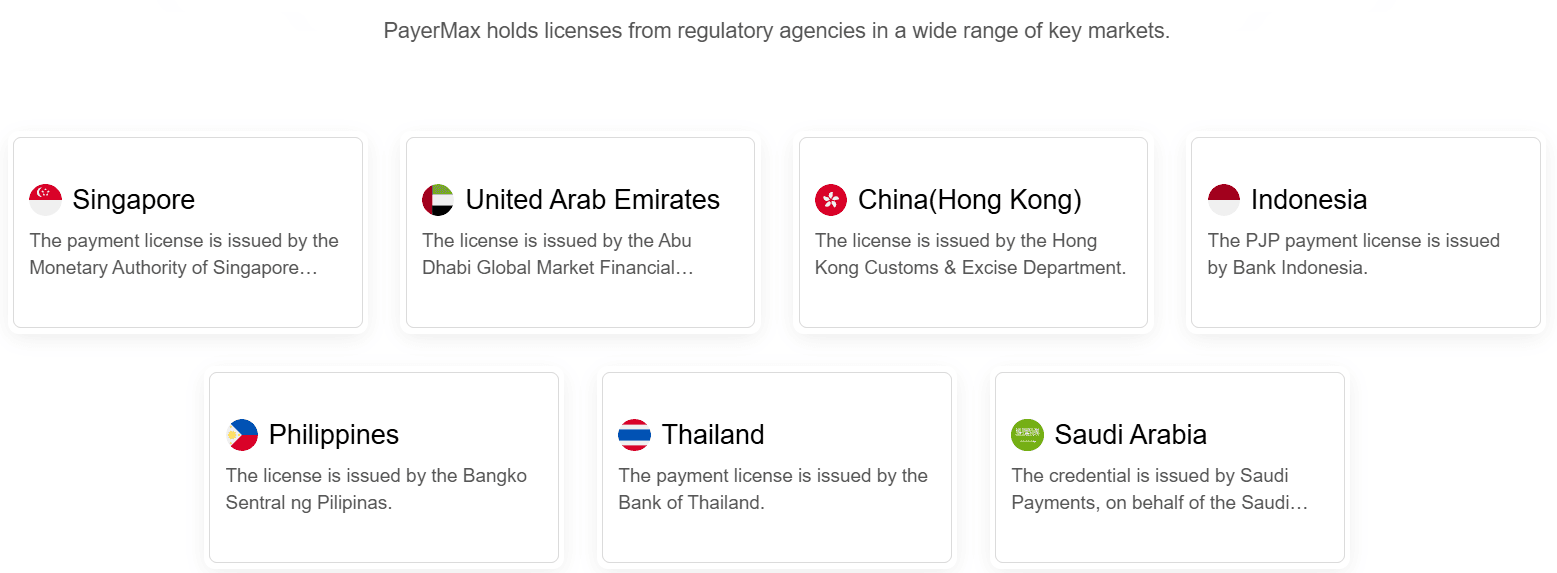Click the Bangko Sentral ng Pilipinas description
The width and height of the screenshot is (1557, 573).
pyautogui.click(x=376, y=489)
